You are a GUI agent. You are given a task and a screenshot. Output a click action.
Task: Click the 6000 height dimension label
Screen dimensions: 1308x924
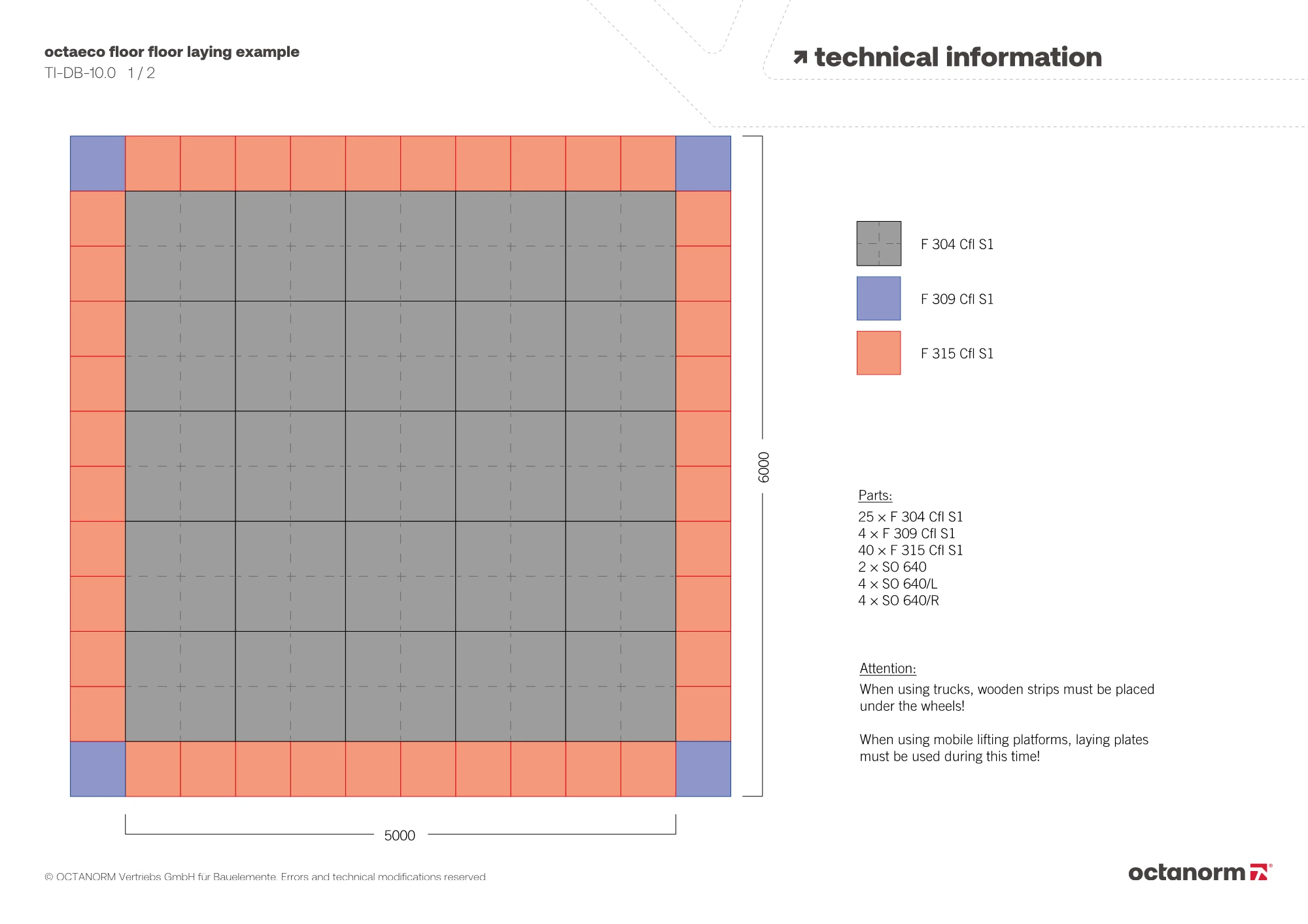764,467
